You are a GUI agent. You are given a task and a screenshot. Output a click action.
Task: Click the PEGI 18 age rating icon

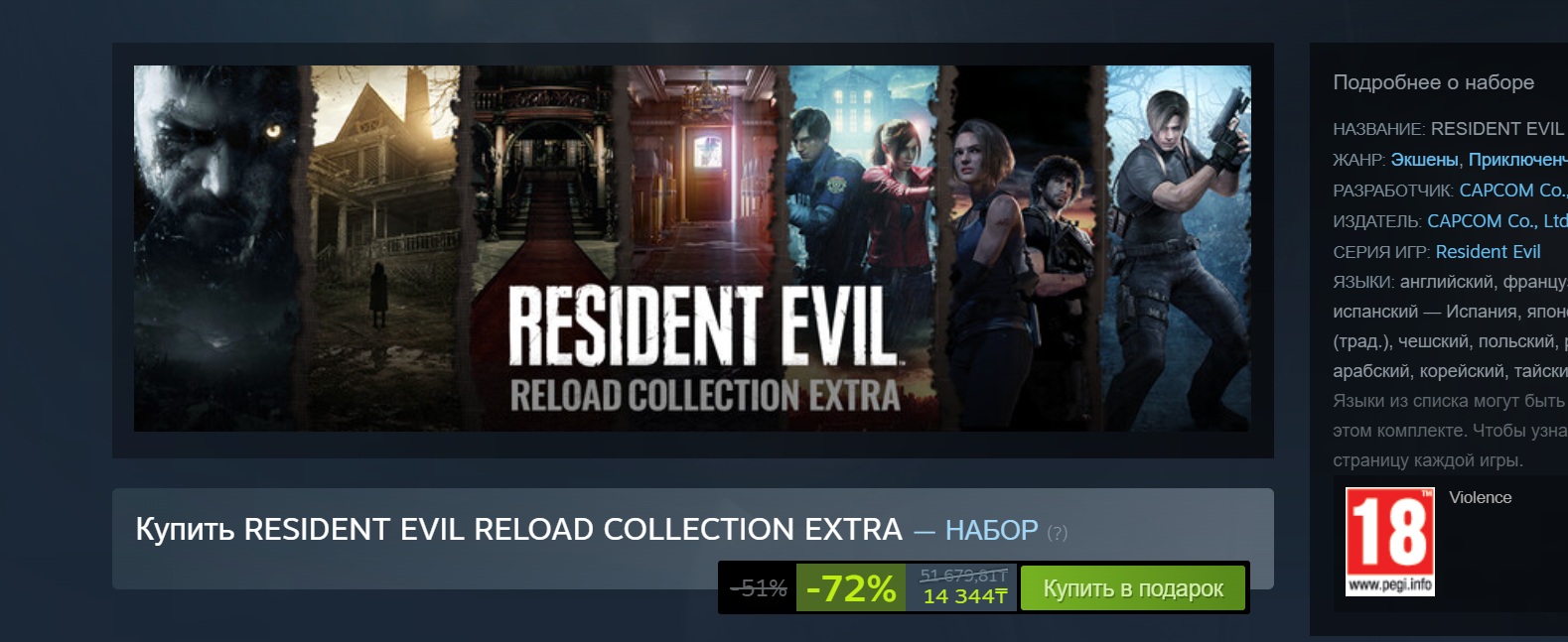click(1390, 542)
